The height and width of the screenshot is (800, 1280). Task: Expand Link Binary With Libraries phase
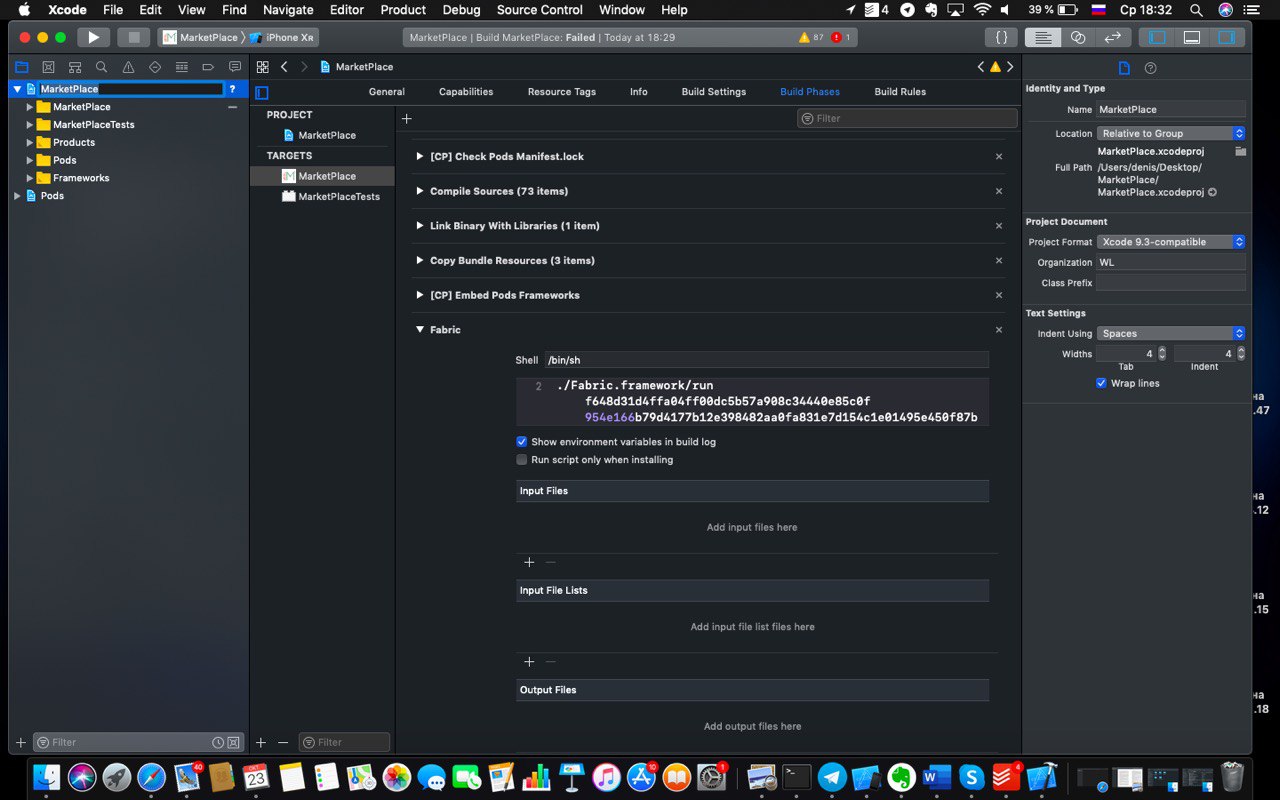(420, 226)
